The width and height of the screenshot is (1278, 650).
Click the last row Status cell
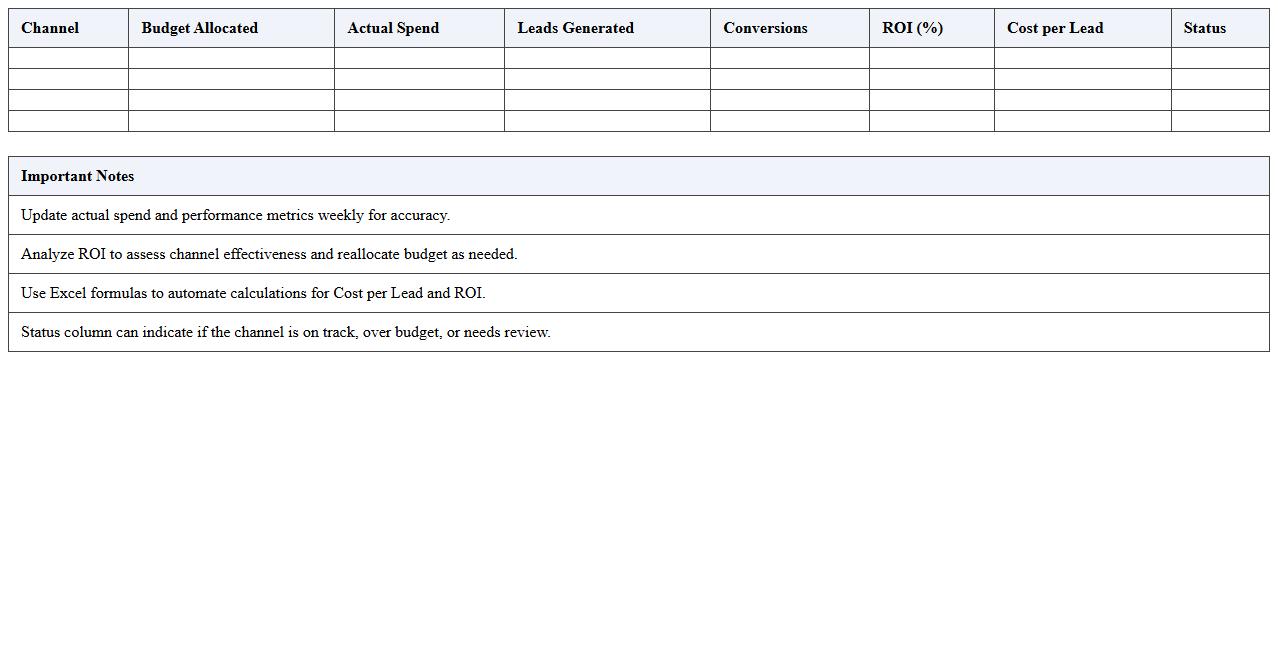click(1219, 122)
